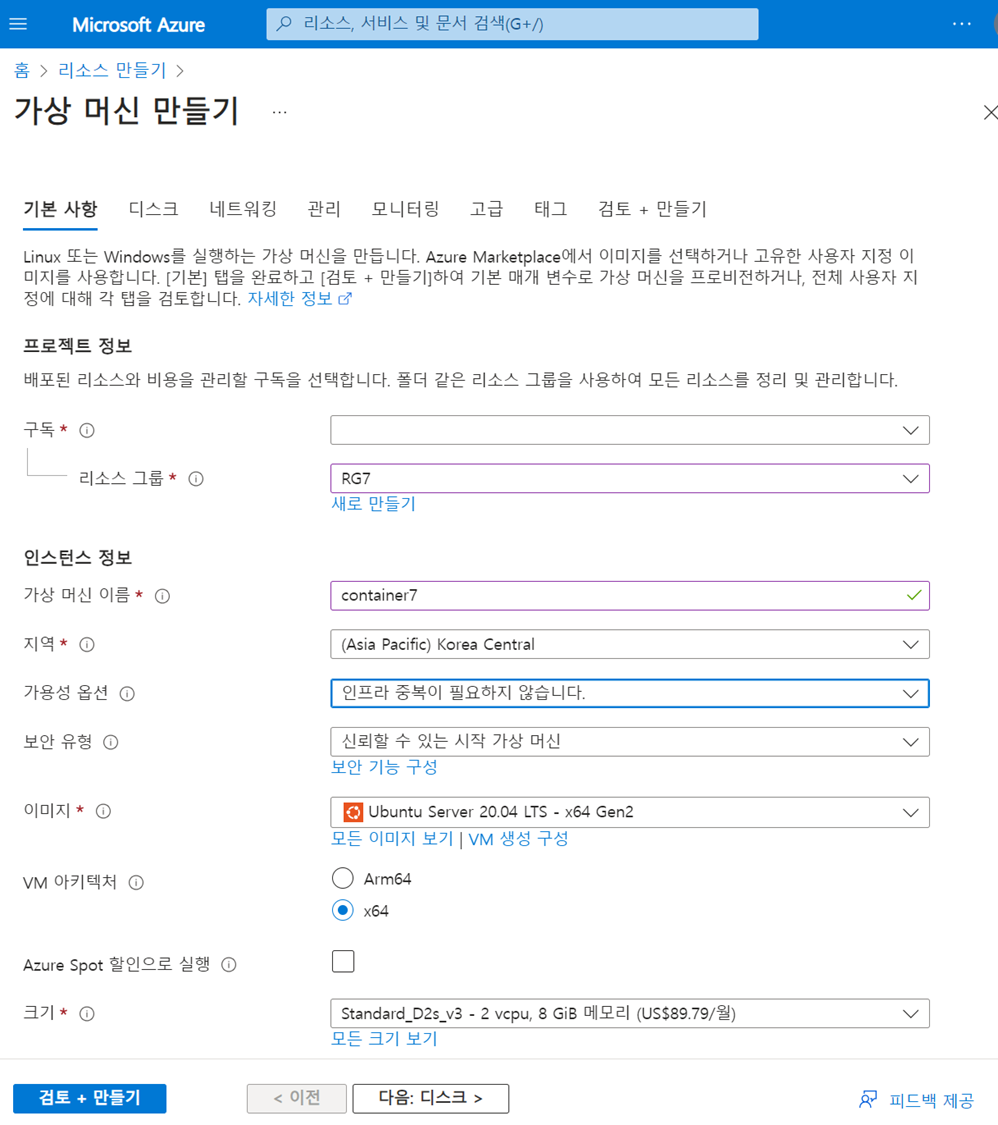Click info icon for 가상 머신 이름
This screenshot has height=1125, width=998.
coord(163,596)
